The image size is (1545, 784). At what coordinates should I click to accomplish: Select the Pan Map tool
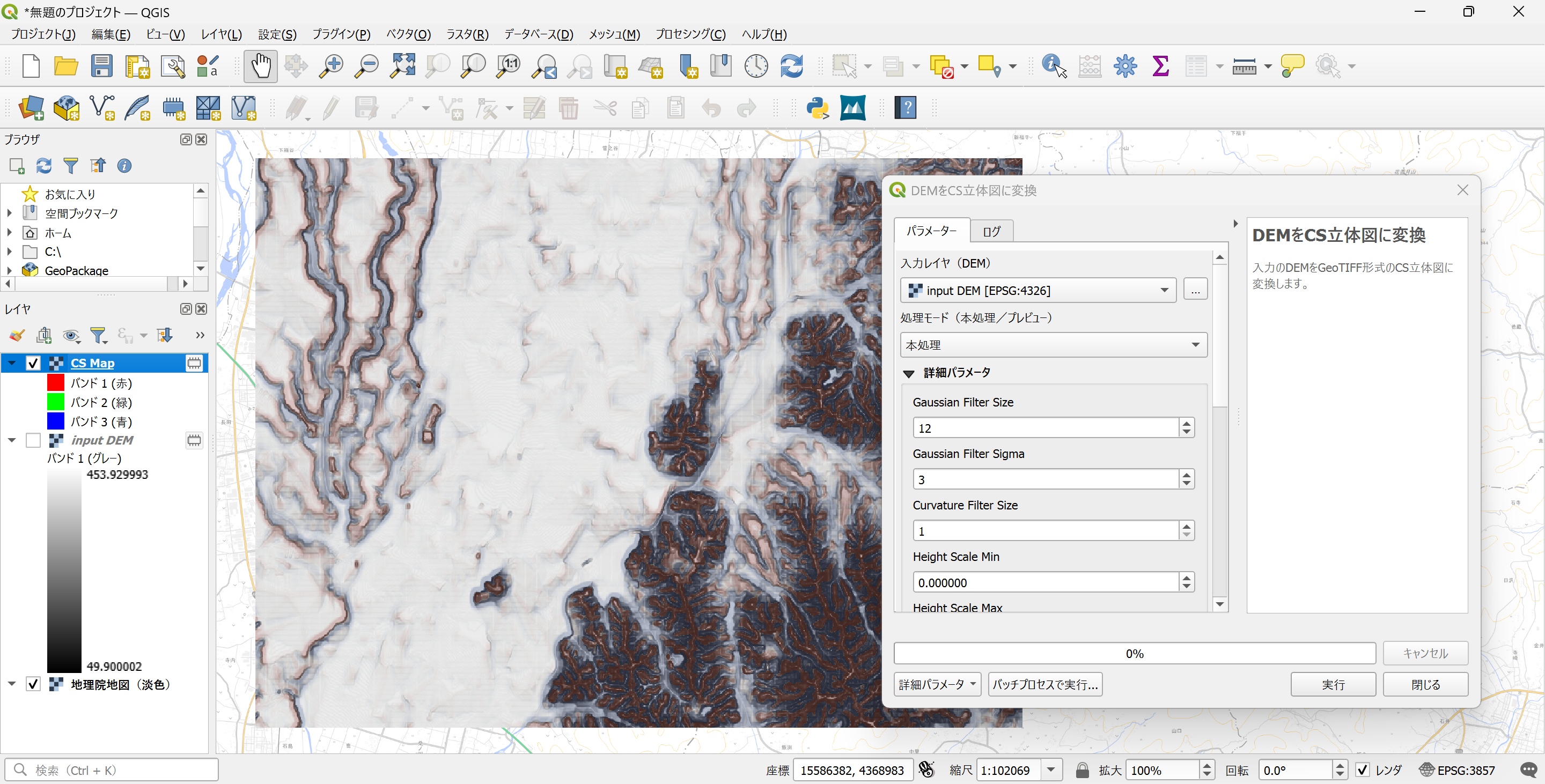[260, 66]
